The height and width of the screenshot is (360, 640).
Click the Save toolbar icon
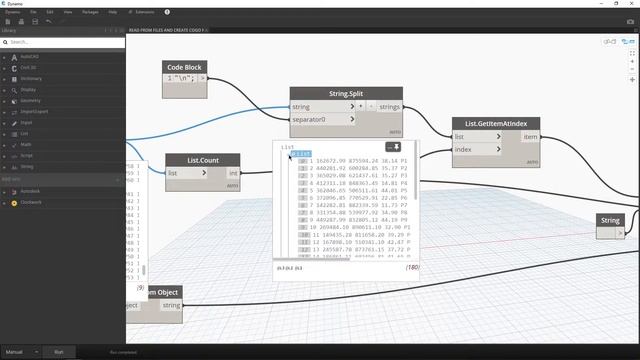pos(35,22)
